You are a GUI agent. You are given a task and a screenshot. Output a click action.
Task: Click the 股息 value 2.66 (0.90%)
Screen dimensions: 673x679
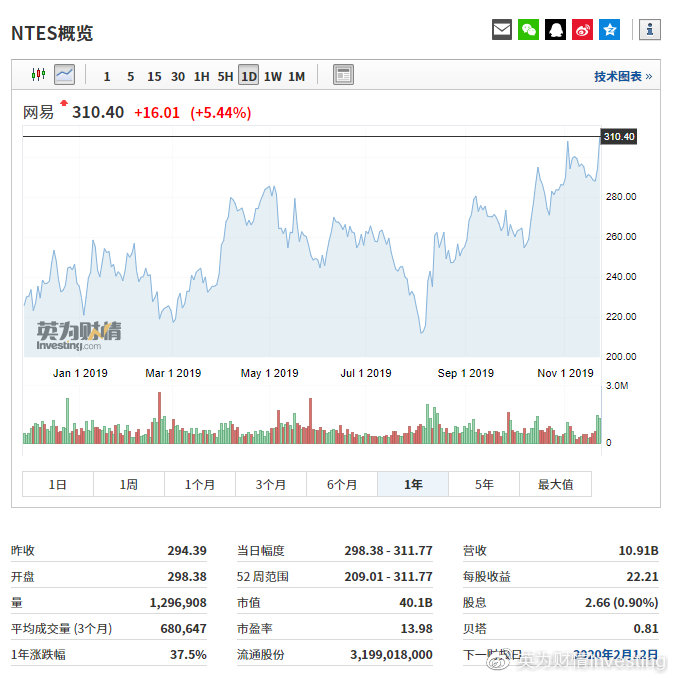point(622,603)
